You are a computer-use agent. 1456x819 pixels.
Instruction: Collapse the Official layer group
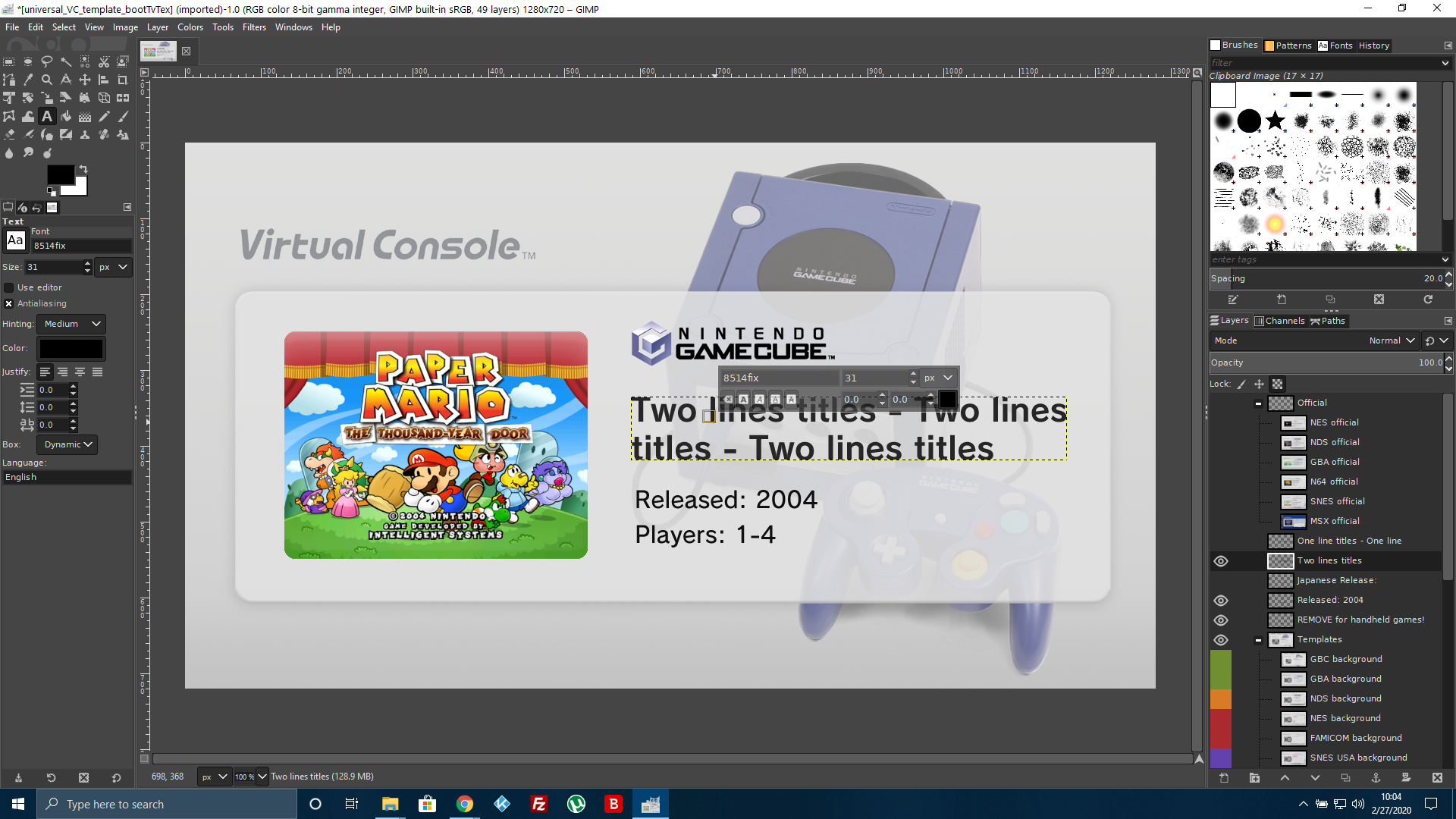click(x=1258, y=403)
